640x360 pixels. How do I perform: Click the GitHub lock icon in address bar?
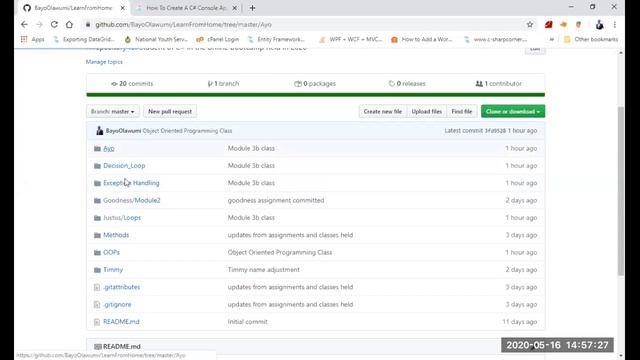88,24
